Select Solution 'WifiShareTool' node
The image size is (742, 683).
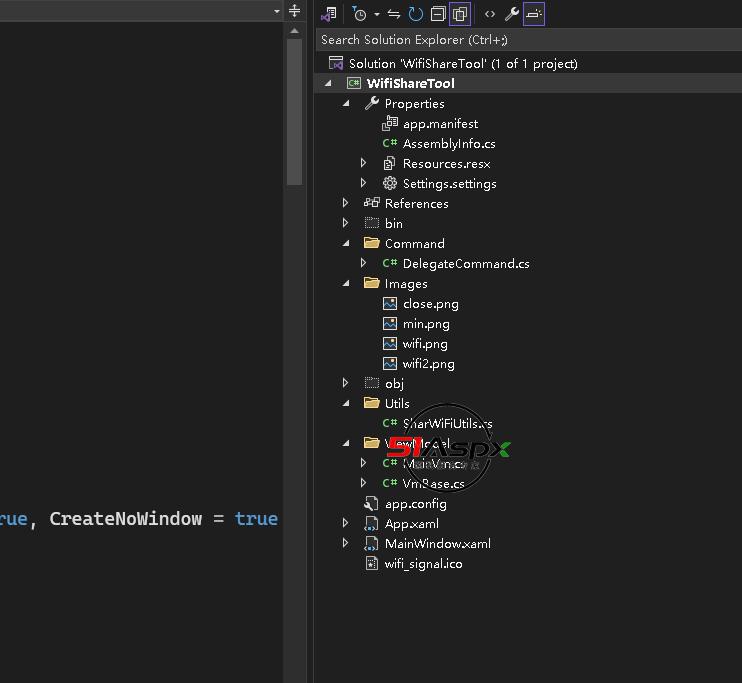463,63
